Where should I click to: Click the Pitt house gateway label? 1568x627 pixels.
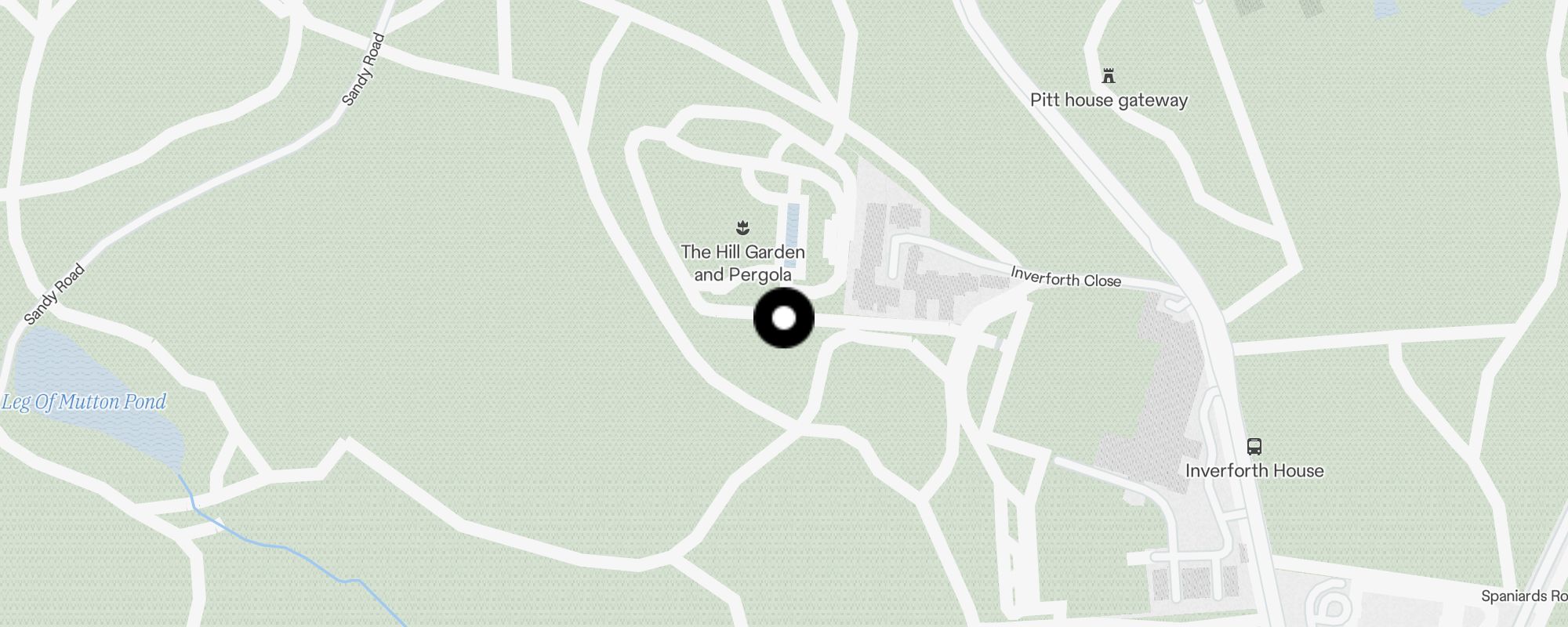1109,100
